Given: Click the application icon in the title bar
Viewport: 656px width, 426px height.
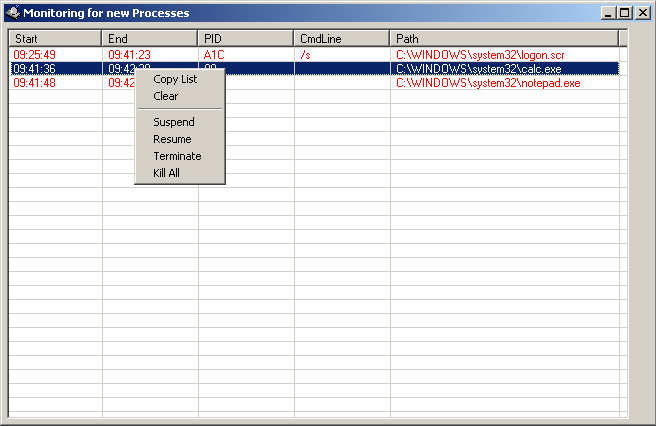Looking at the screenshot, I should point(13,13).
